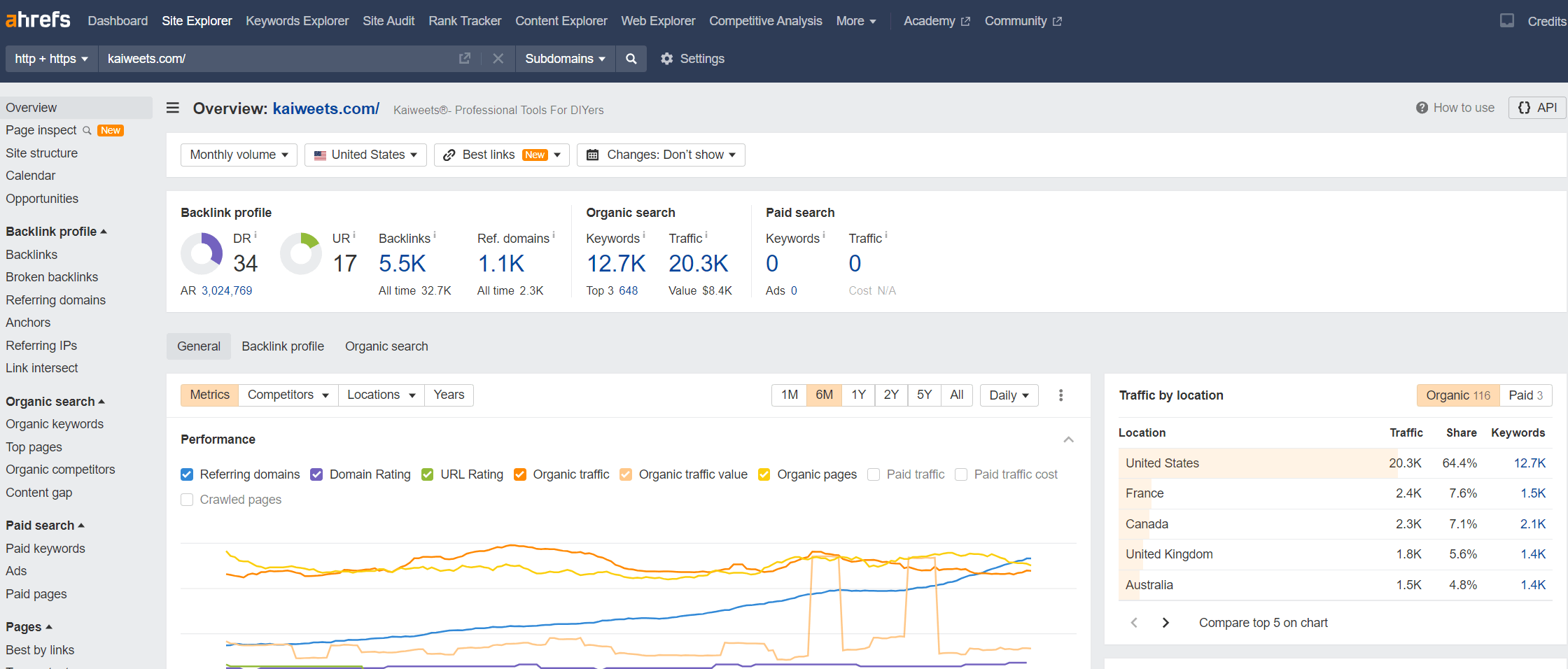Viewport: 1568px width, 669px height.
Task: Open Content Explorer in top nav
Action: (561, 21)
